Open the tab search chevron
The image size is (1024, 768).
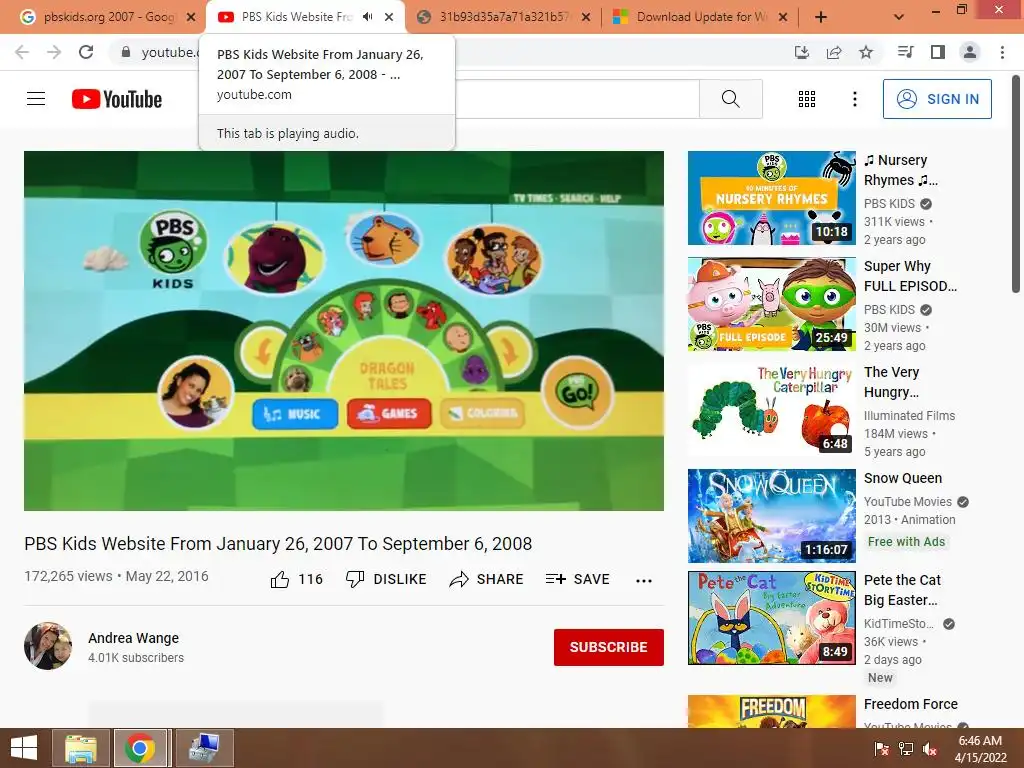pos(899,17)
